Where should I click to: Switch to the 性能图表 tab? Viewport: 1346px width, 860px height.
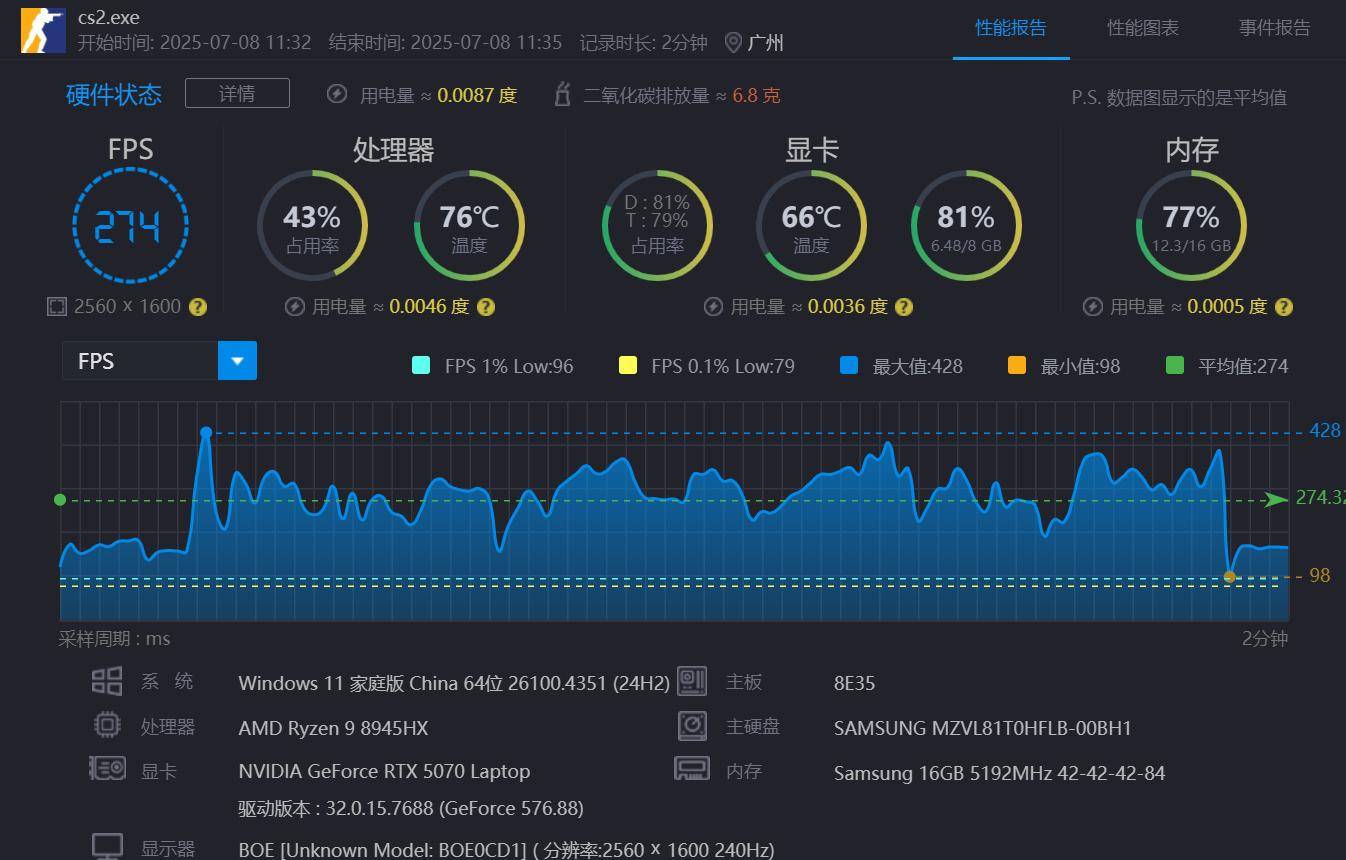point(1142,28)
